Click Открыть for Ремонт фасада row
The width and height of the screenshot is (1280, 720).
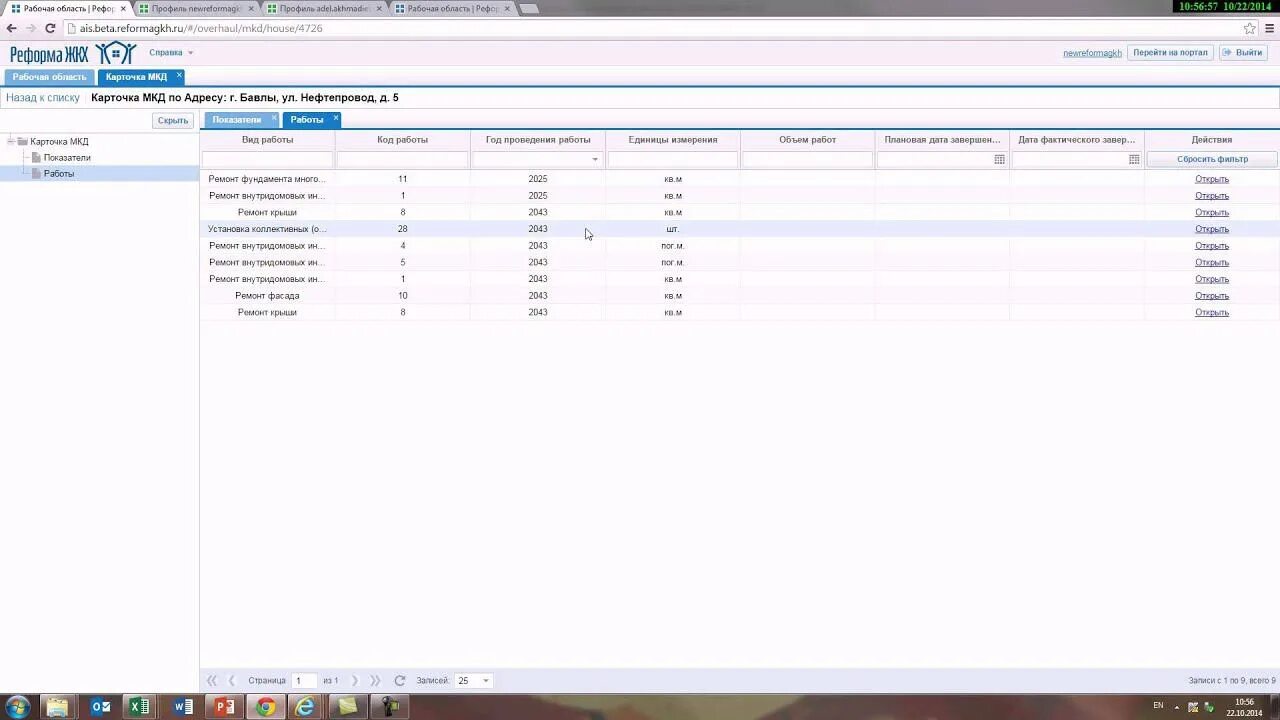pos(1212,296)
